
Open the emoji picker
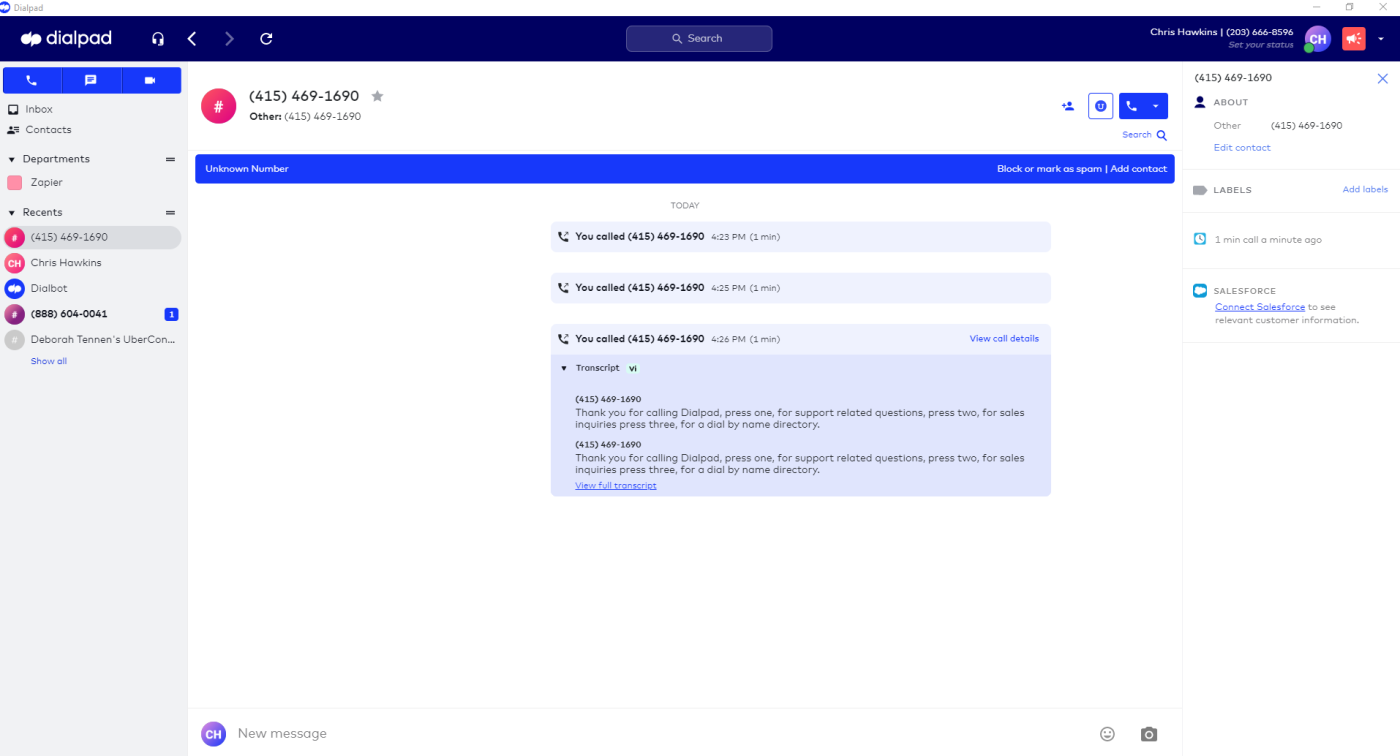pos(1107,734)
